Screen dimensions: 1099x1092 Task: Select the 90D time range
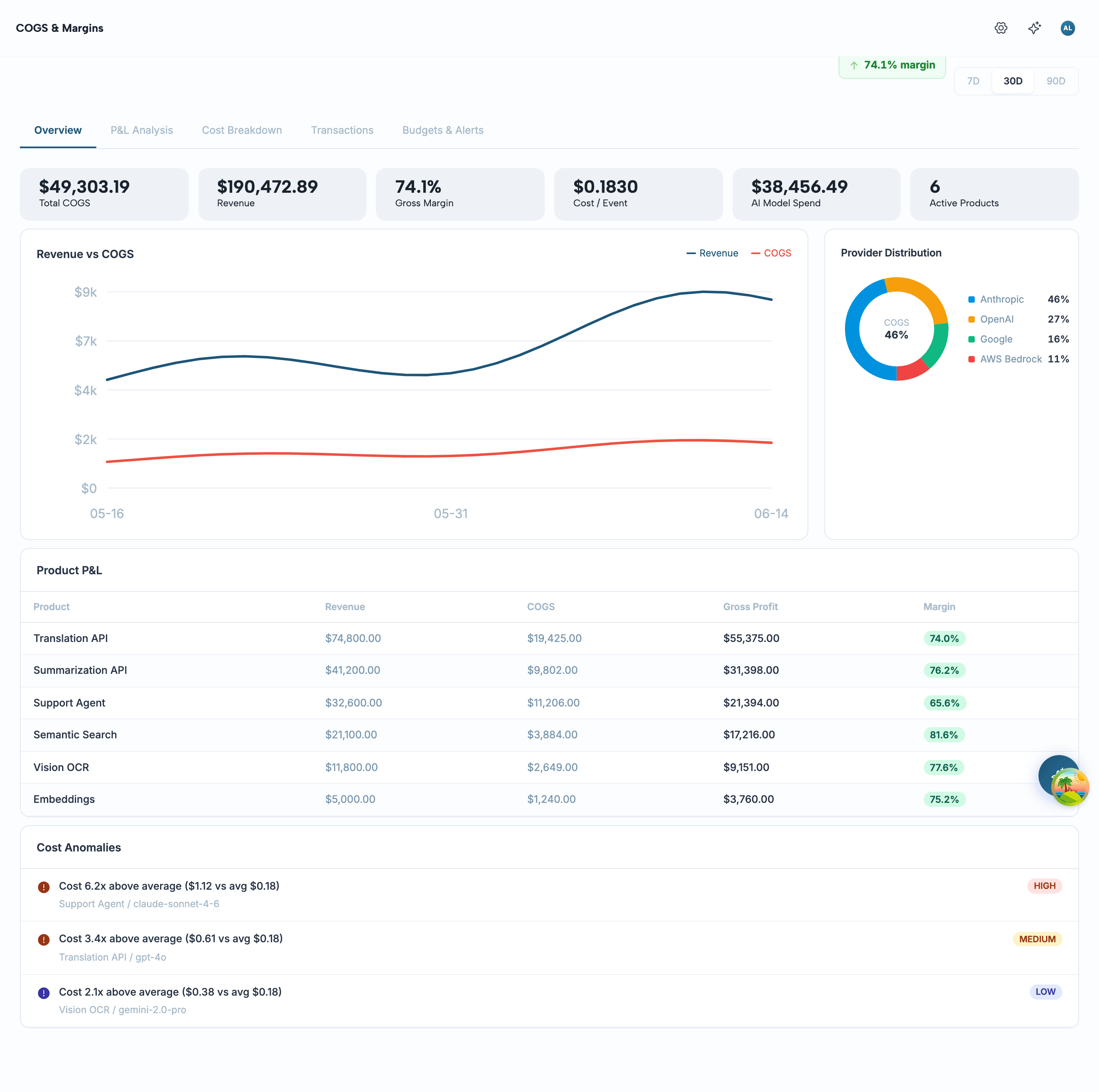1055,81
